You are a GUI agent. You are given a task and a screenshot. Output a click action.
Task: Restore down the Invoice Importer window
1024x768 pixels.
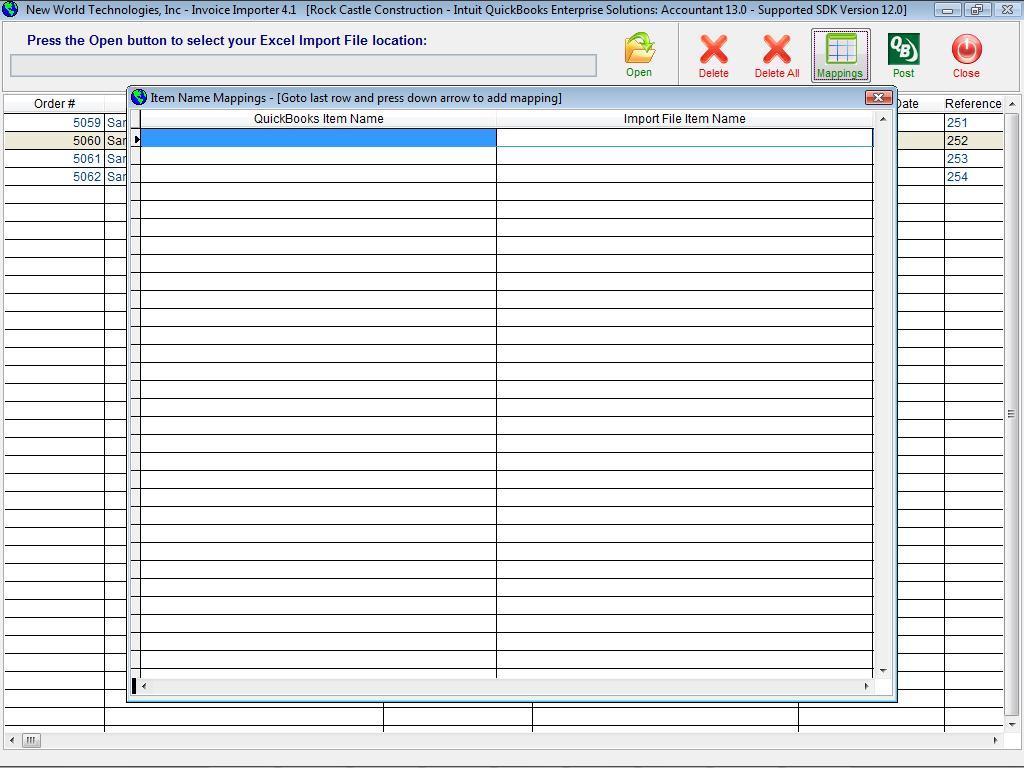(976, 10)
